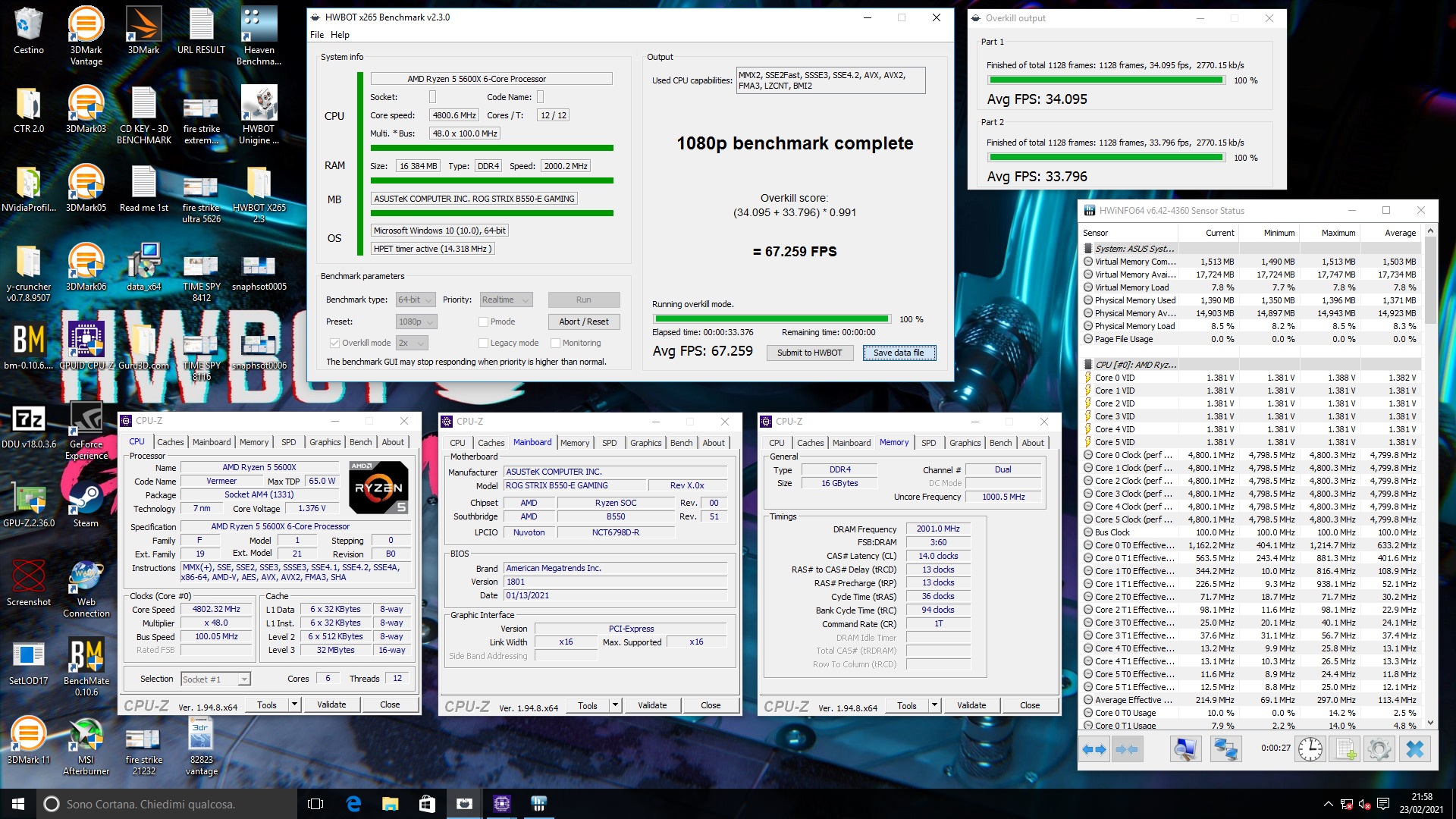
Task: Click the Abort / Reset button
Action: (584, 322)
